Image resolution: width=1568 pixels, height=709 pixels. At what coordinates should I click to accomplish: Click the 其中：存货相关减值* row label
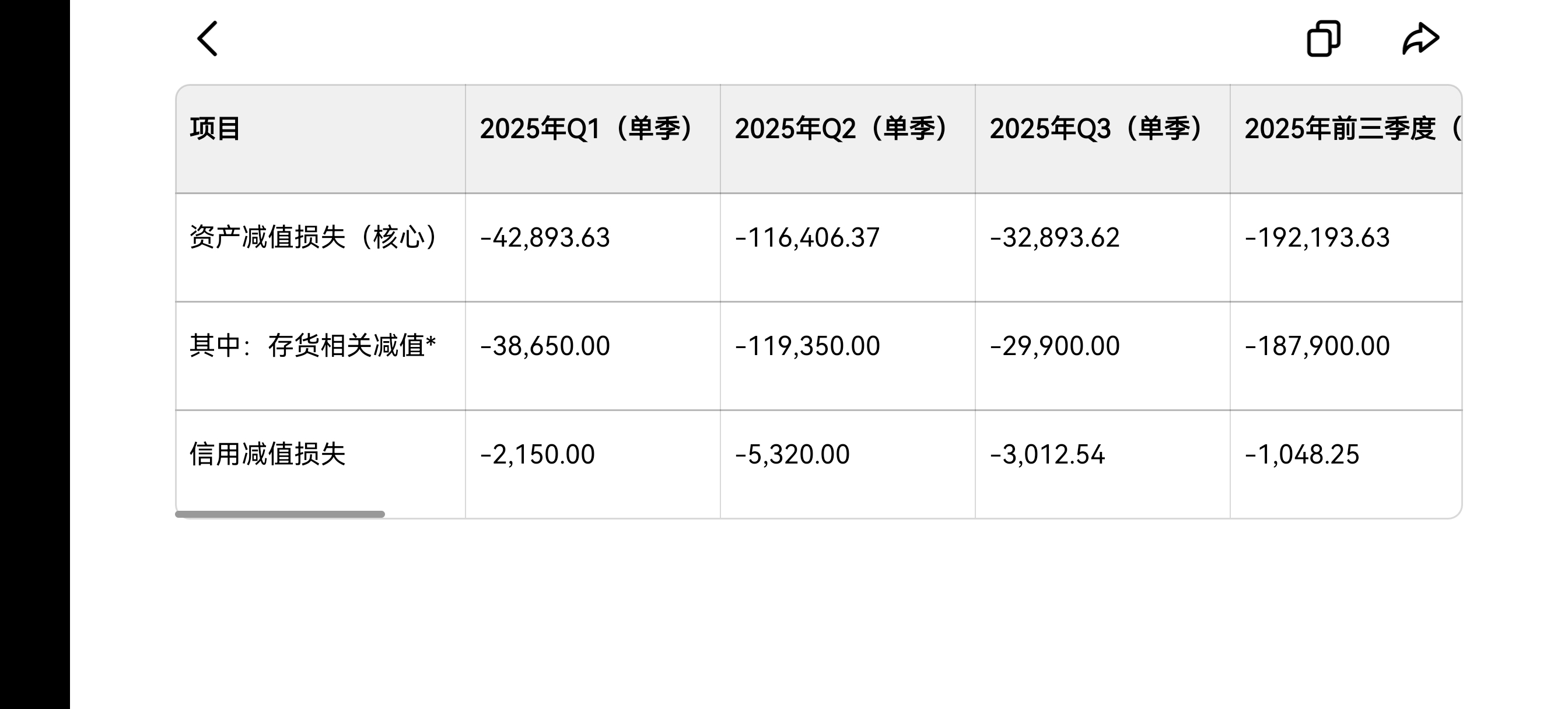coord(313,346)
